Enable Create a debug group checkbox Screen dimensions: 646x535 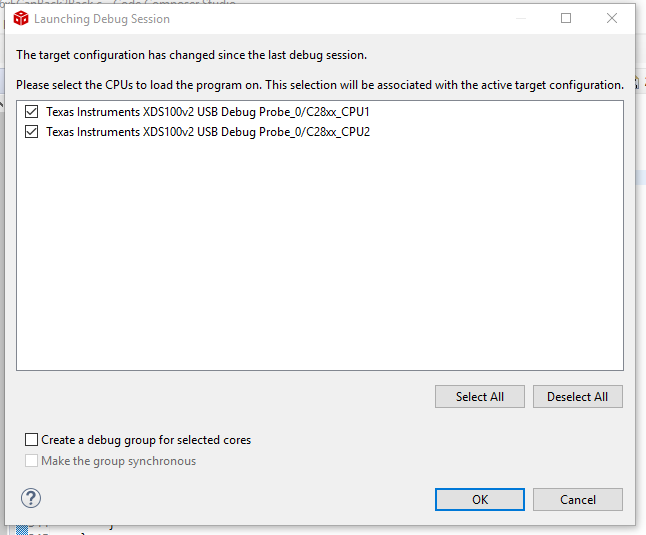pyautogui.click(x=32, y=440)
